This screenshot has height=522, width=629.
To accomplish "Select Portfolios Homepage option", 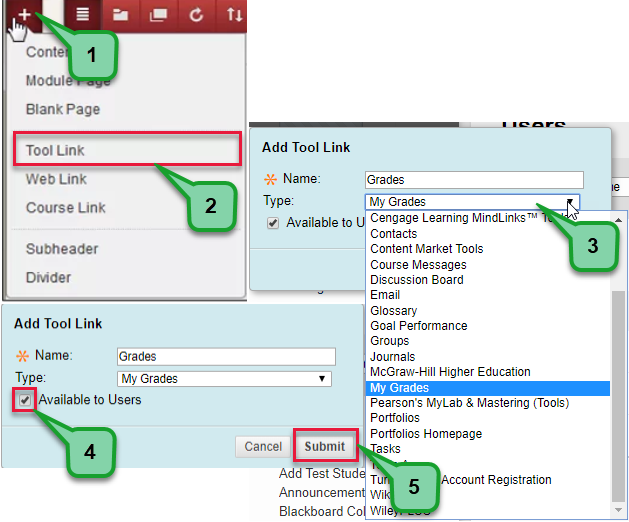I will point(426,433).
